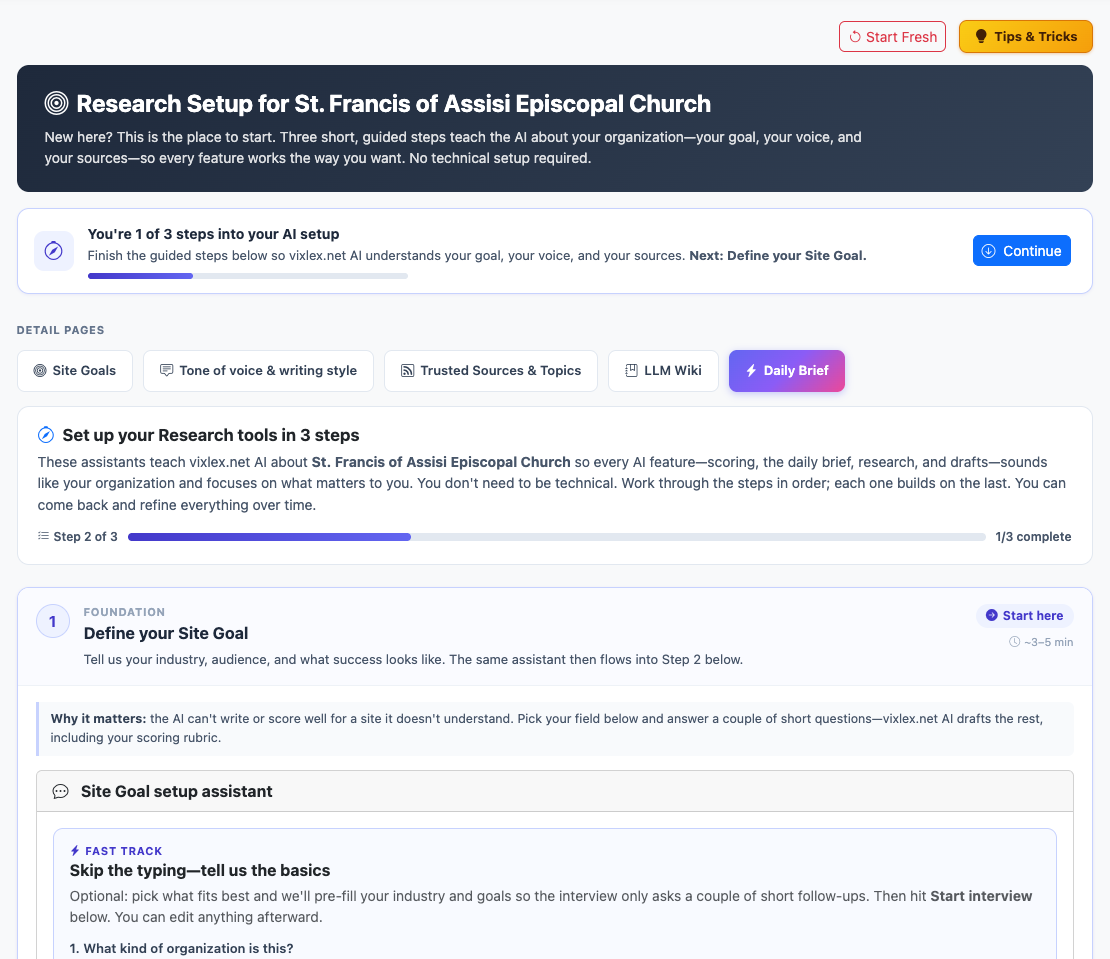Viewport: 1110px width, 959px height.
Task: Click the 'Skip the typing—tell us the basics' heading
Action: pos(200,871)
